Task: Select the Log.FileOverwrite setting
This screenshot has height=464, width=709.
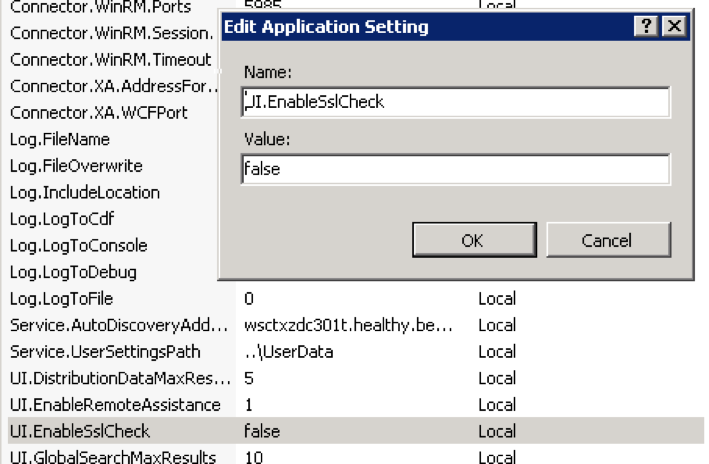Action: pos(75,166)
